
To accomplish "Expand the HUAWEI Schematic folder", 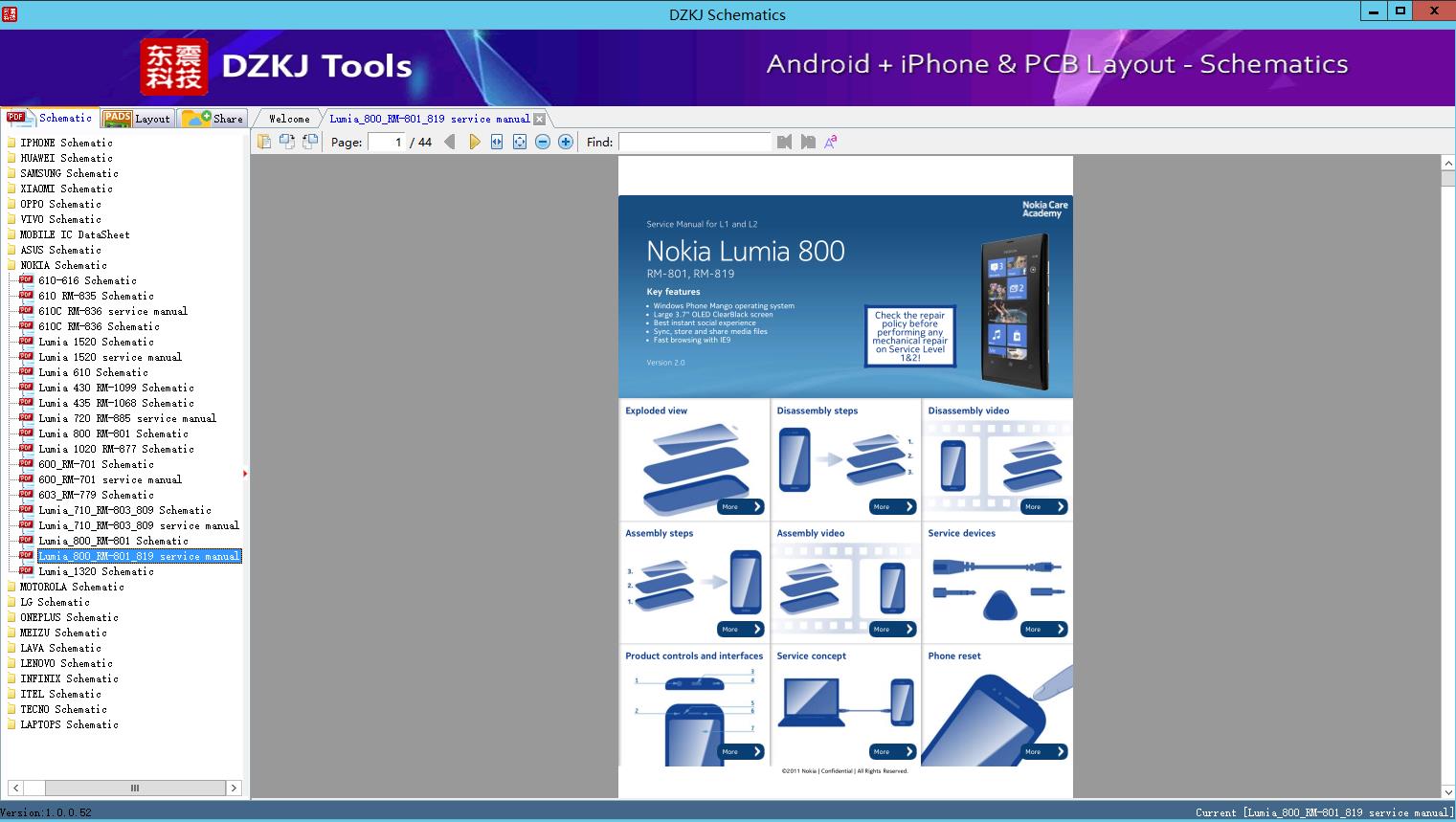I will point(66,158).
